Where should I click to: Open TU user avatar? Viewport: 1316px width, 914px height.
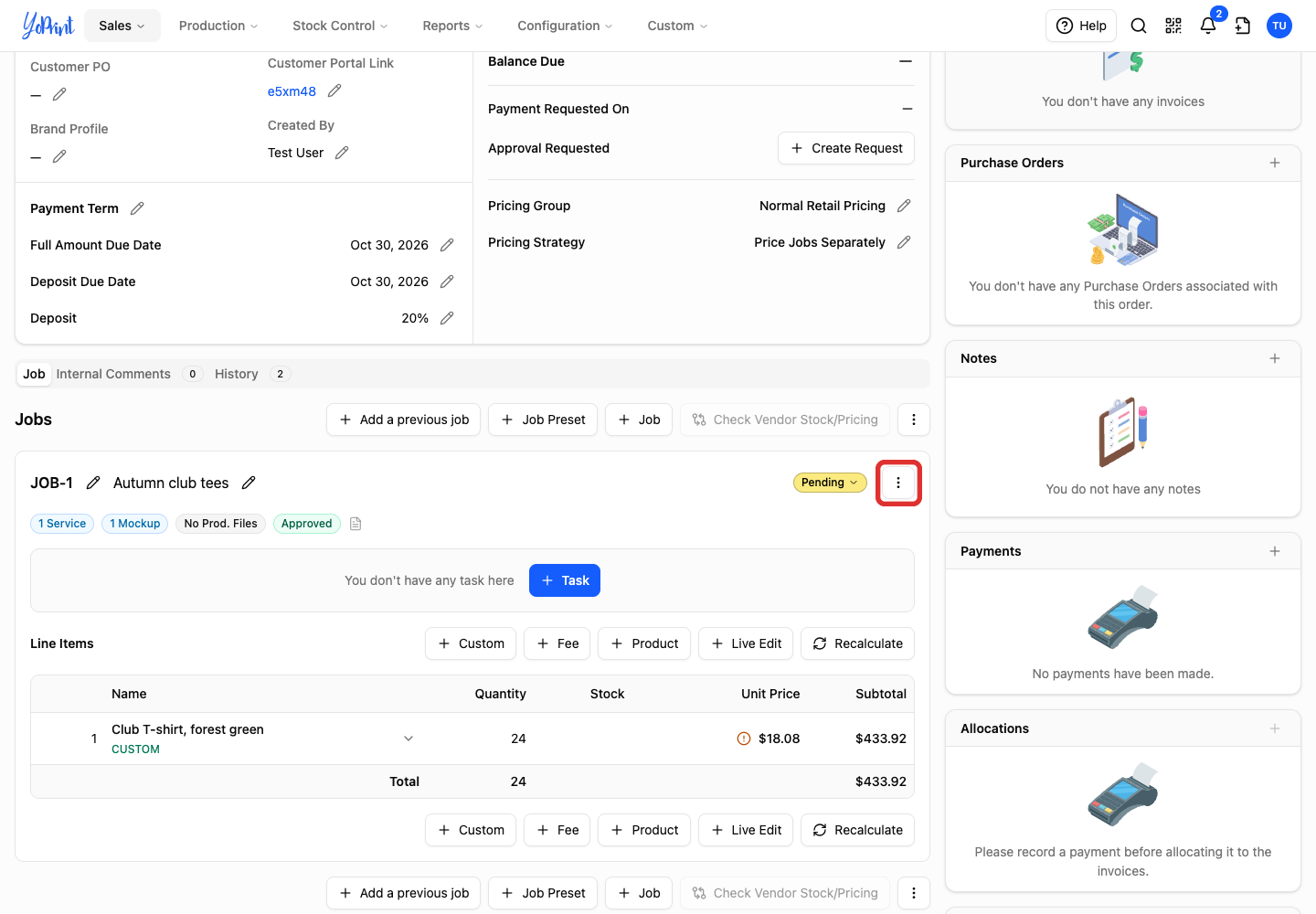pyautogui.click(x=1279, y=26)
